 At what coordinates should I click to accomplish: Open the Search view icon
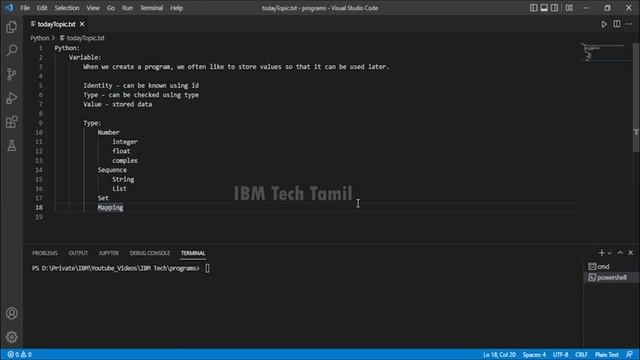[x=11, y=50]
